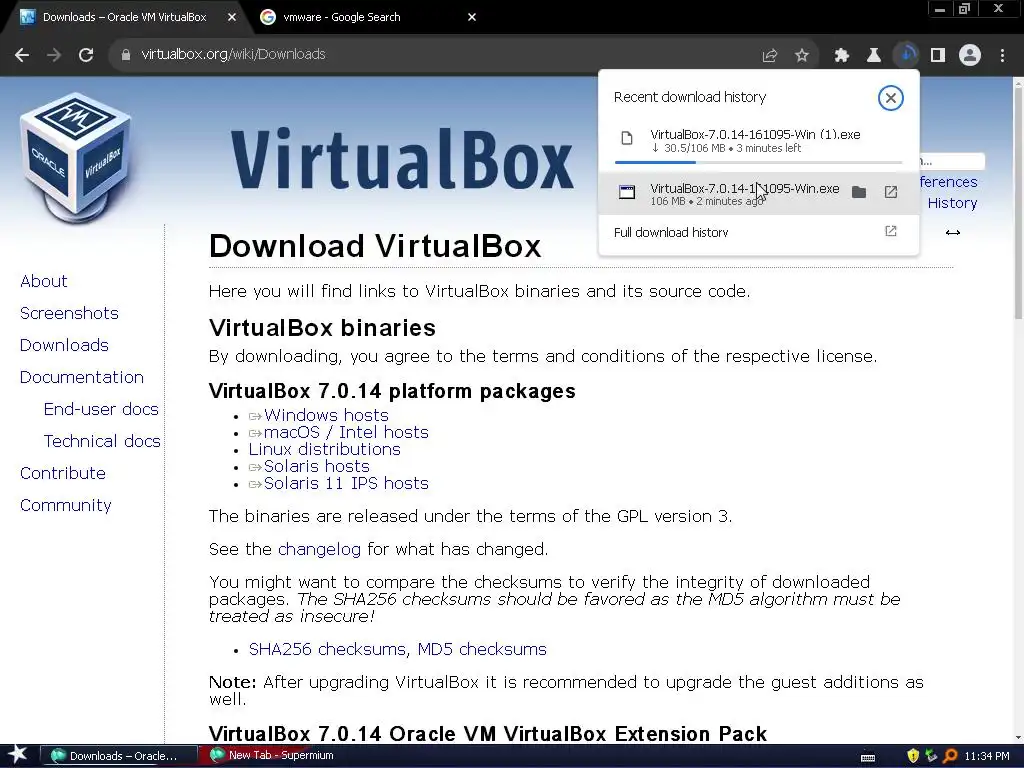The height and width of the screenshot is (768, 1024).
Task: Open the Community sidebar link
Action: point(66,505)
